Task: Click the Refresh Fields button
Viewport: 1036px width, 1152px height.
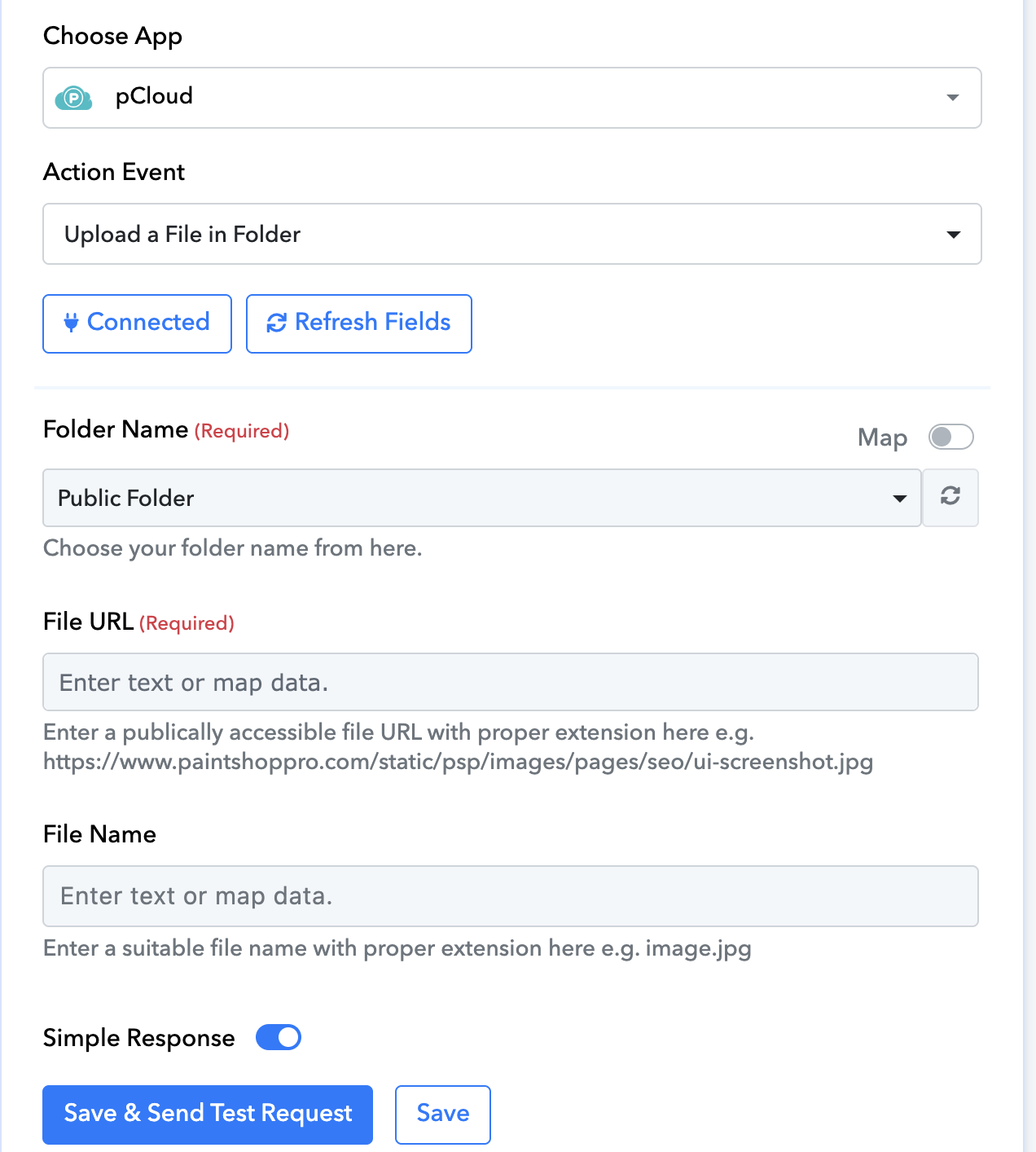Action: click(x=359, y=323)
